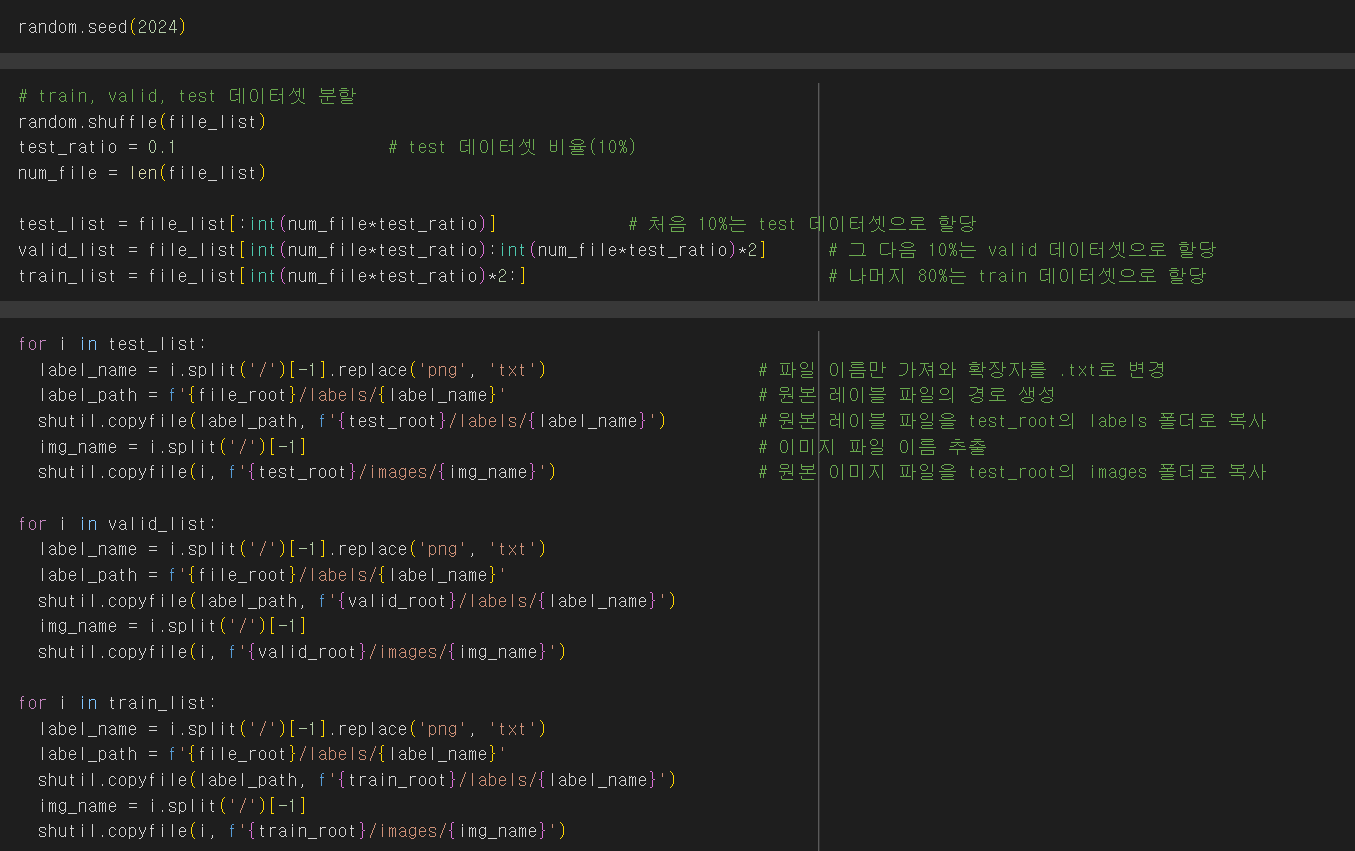
Task: Click the 'for i in test_list:' line
Action: tap(112, 344)
